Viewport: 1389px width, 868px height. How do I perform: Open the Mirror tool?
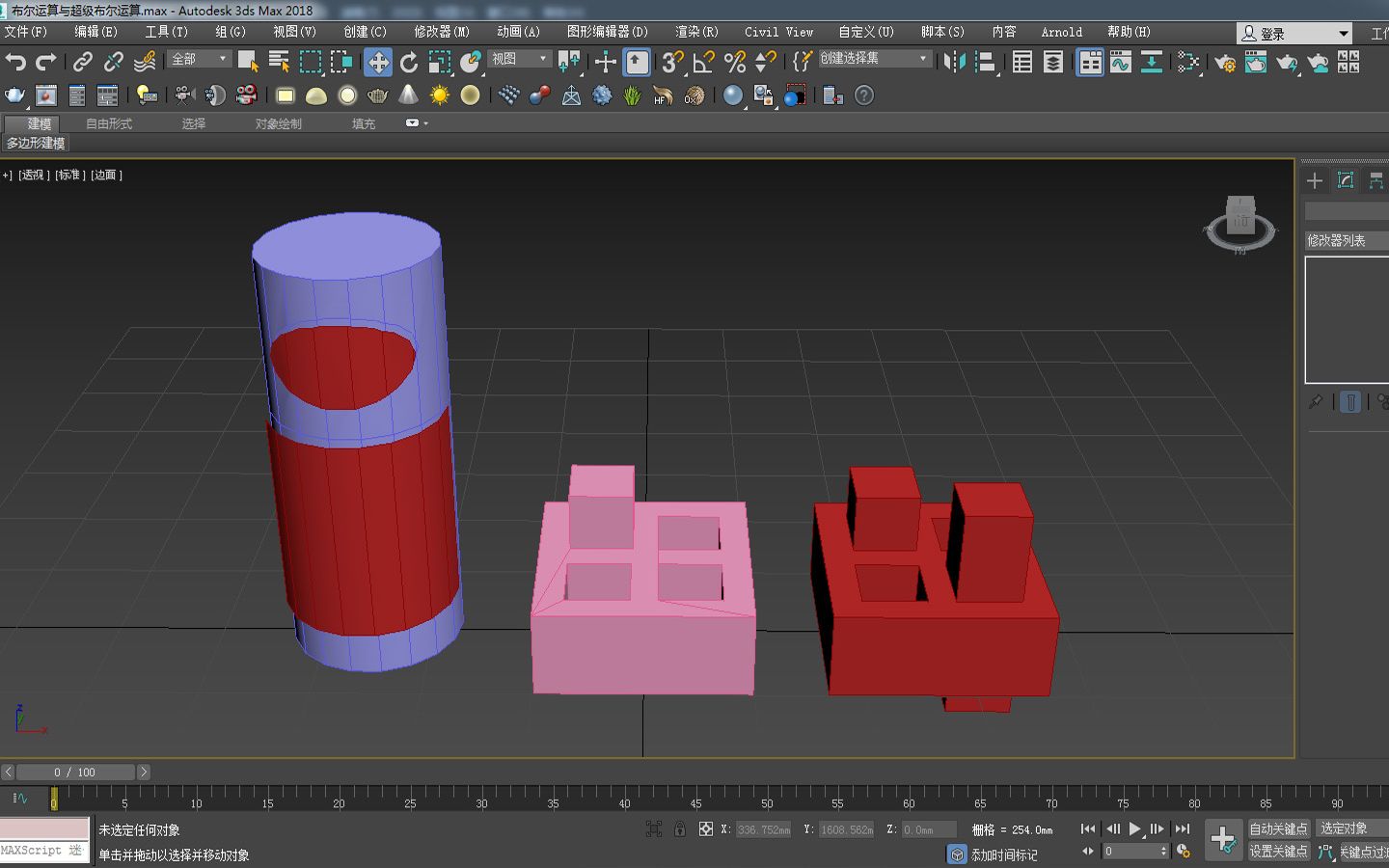coord(955,62)
